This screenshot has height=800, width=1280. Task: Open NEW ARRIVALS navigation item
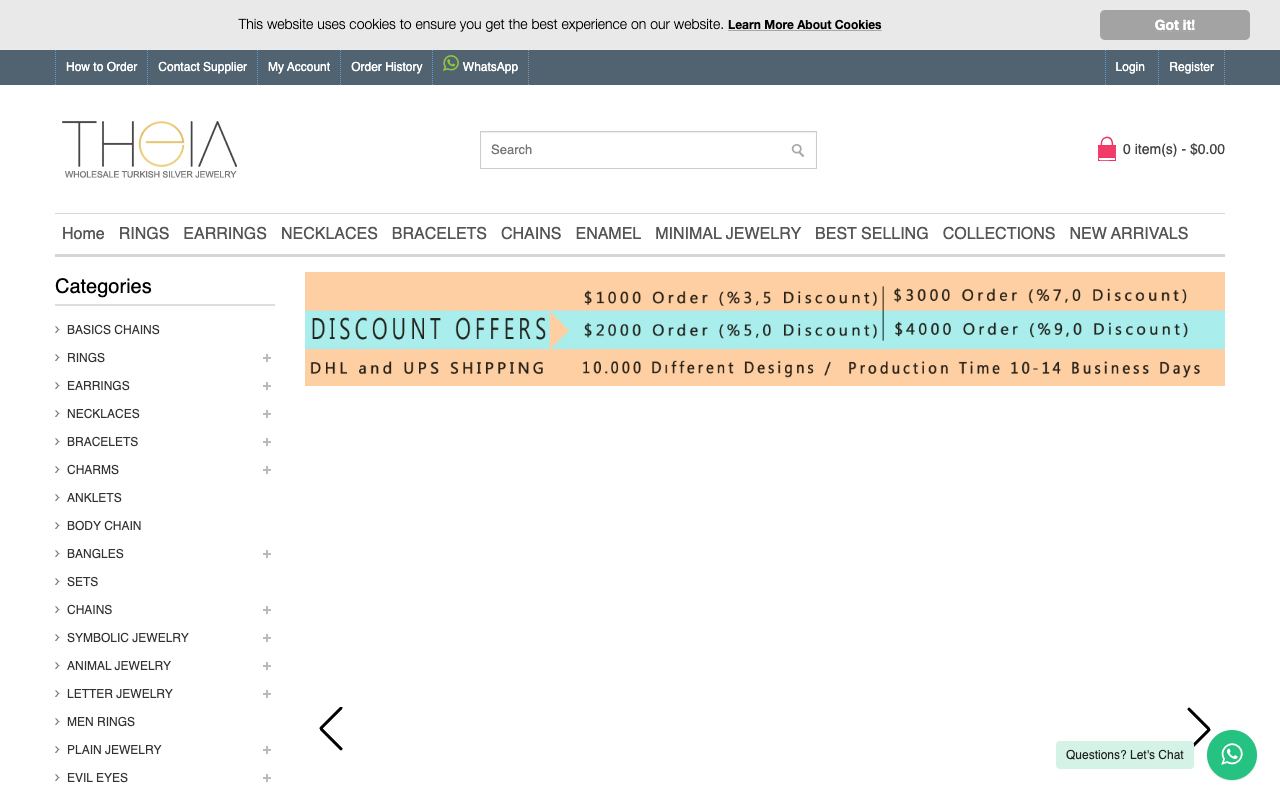coord(1129,233)
